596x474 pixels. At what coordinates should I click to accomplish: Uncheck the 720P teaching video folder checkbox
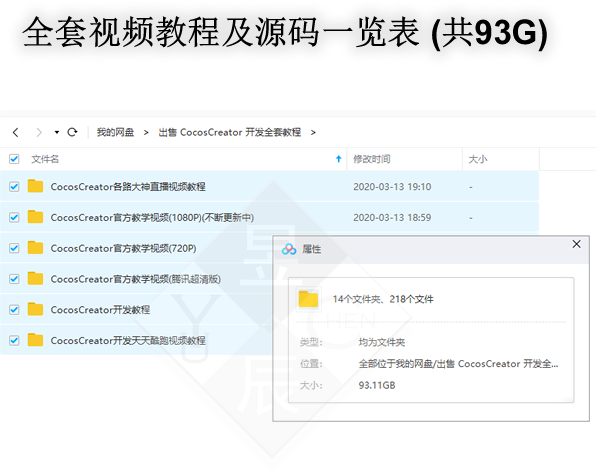pos(14,248)
